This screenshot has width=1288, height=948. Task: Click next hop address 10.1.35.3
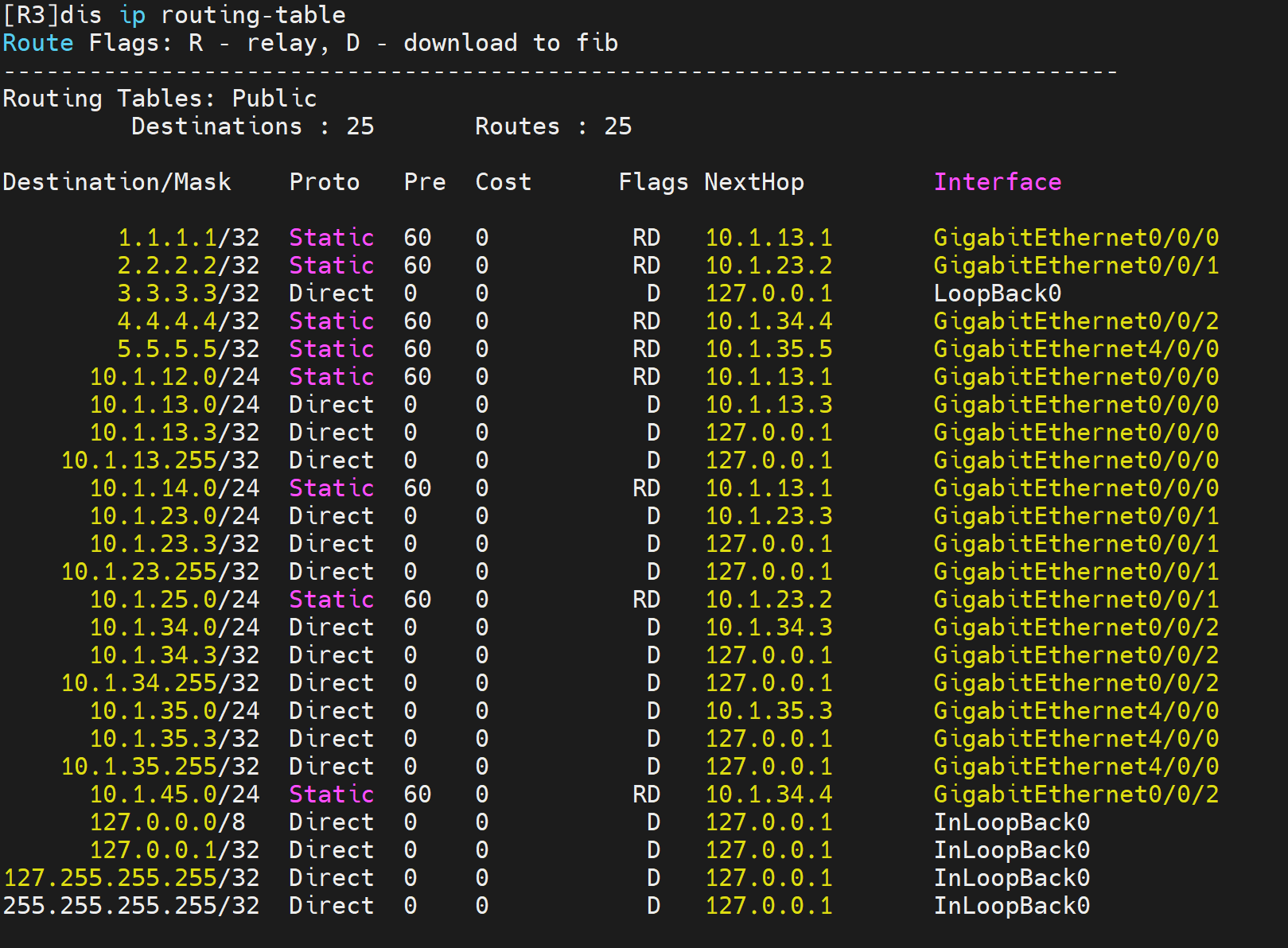(x=769, y=711)
